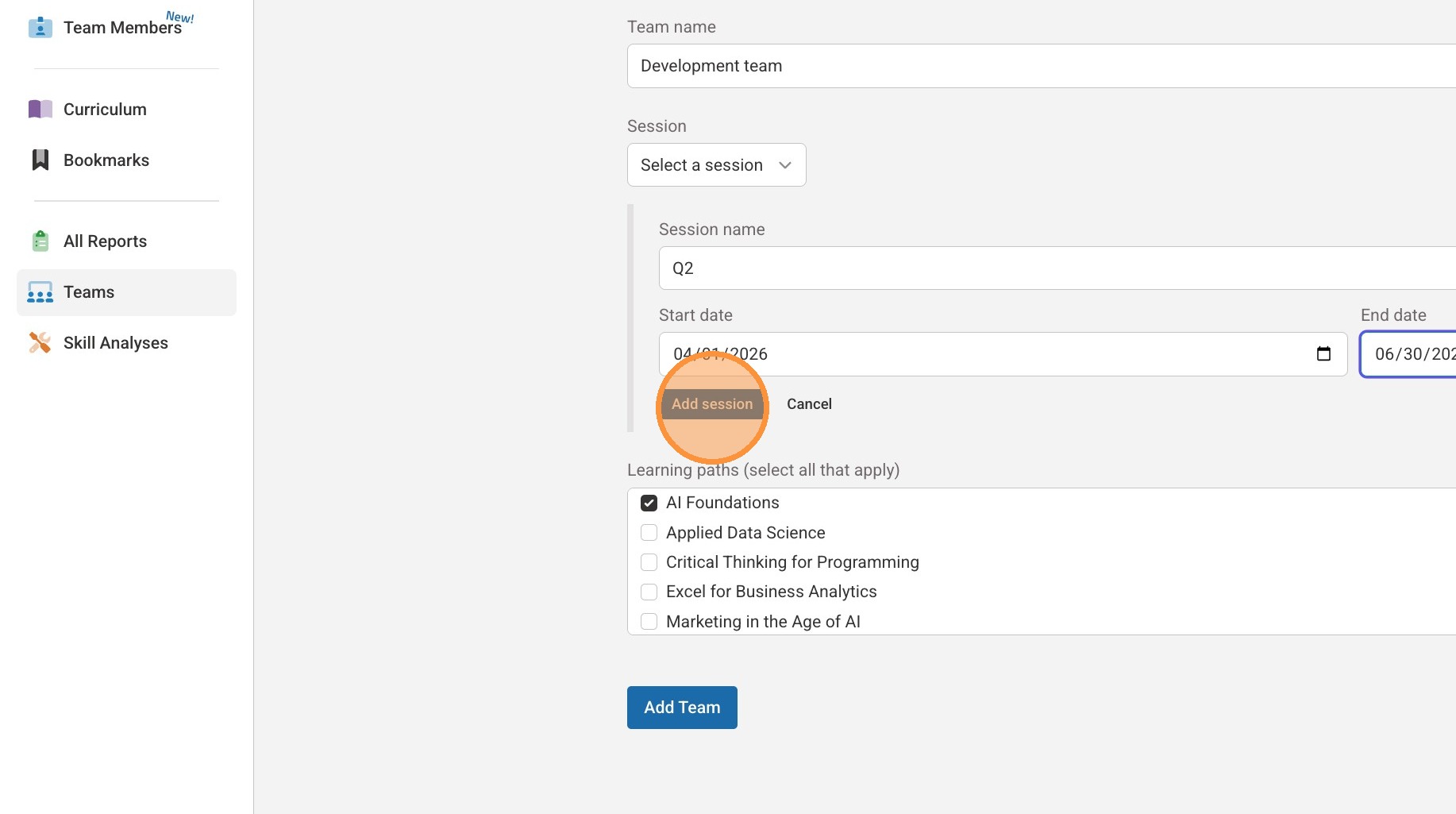Image resolution: width=1456 pixels, height=814 pixels.
Task: Click the Skill Analyses tools icon
Action: (x=40, y=342)
